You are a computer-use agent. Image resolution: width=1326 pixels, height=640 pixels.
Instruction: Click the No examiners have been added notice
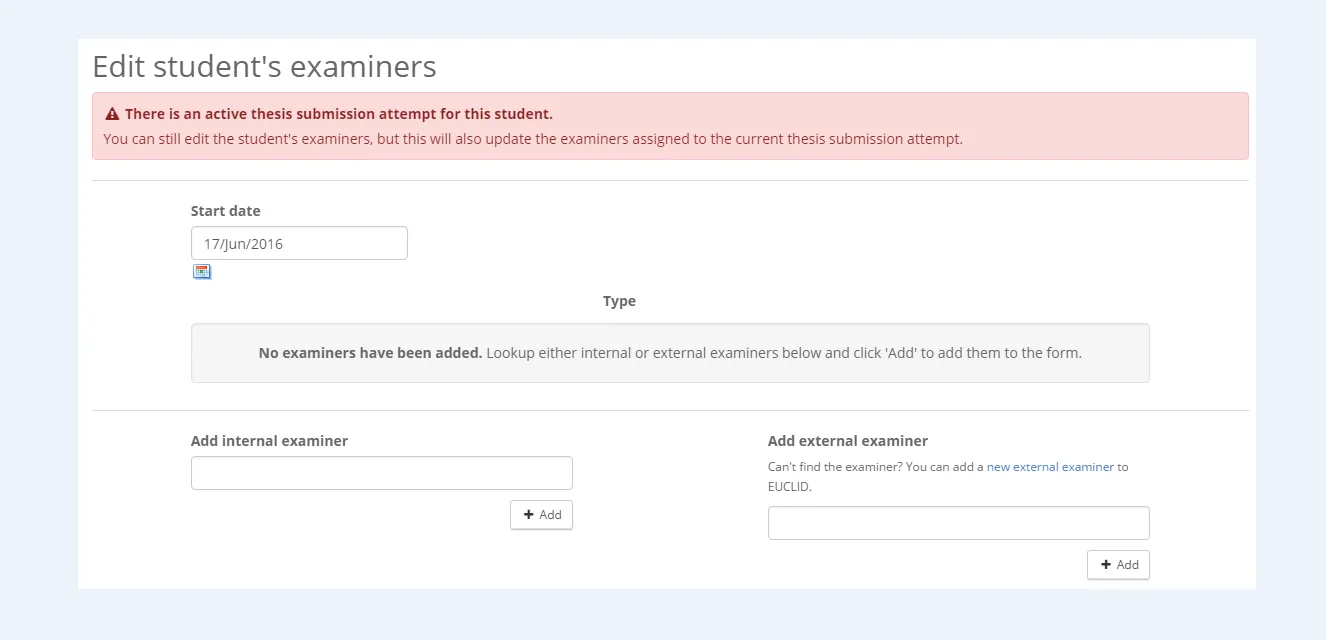[669, 352]
